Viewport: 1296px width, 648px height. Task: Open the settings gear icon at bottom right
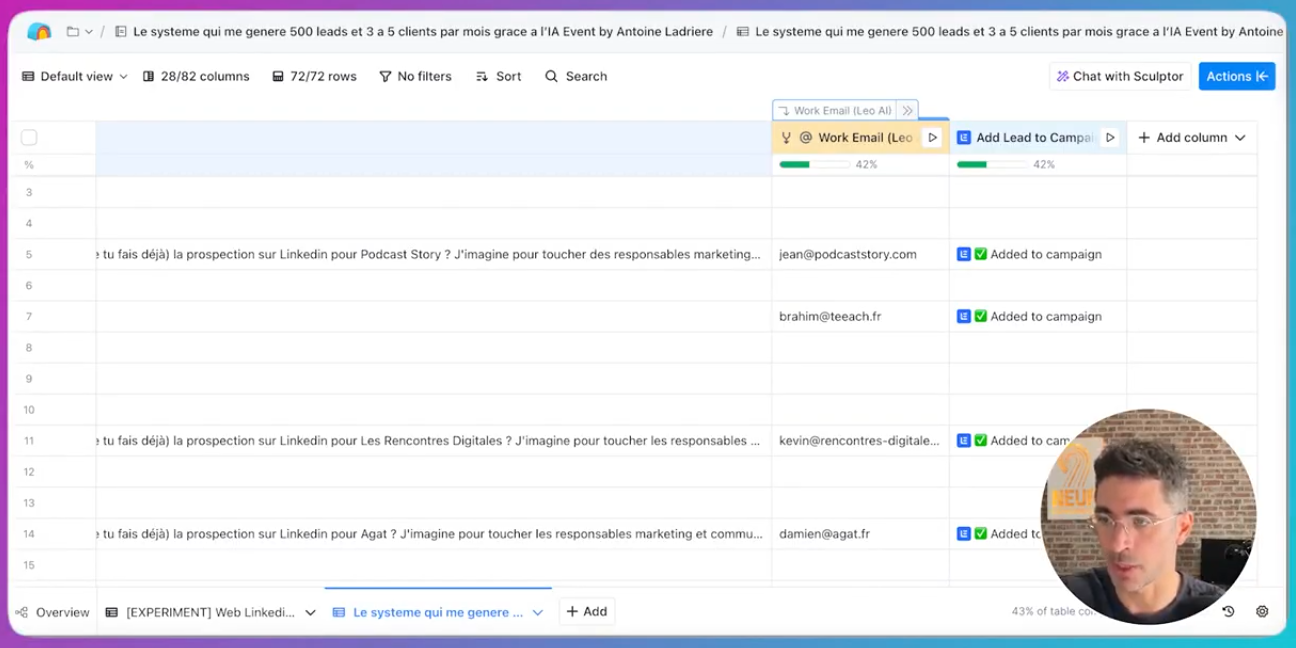(x=1262, y=611)
